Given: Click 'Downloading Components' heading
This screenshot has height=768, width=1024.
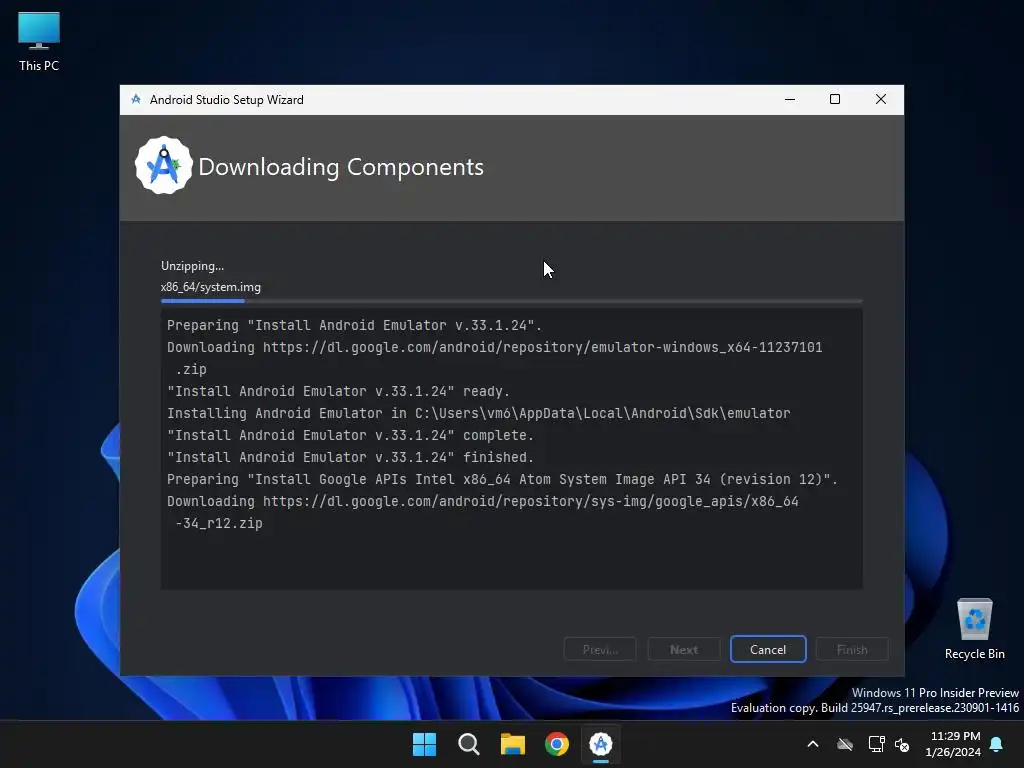Looking at the screenshot, I should (341, 167).
